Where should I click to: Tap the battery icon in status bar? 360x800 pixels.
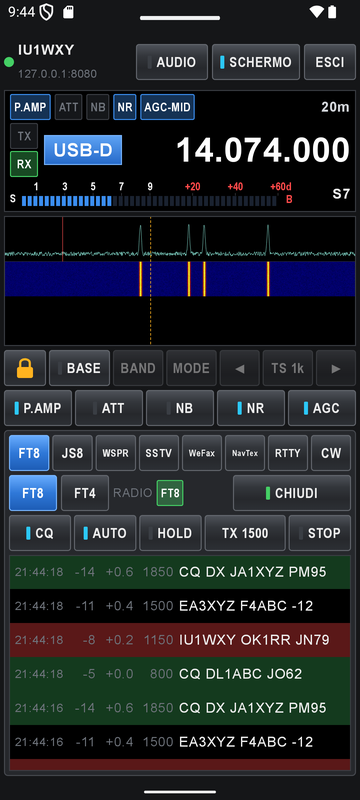tap(332, 12)
